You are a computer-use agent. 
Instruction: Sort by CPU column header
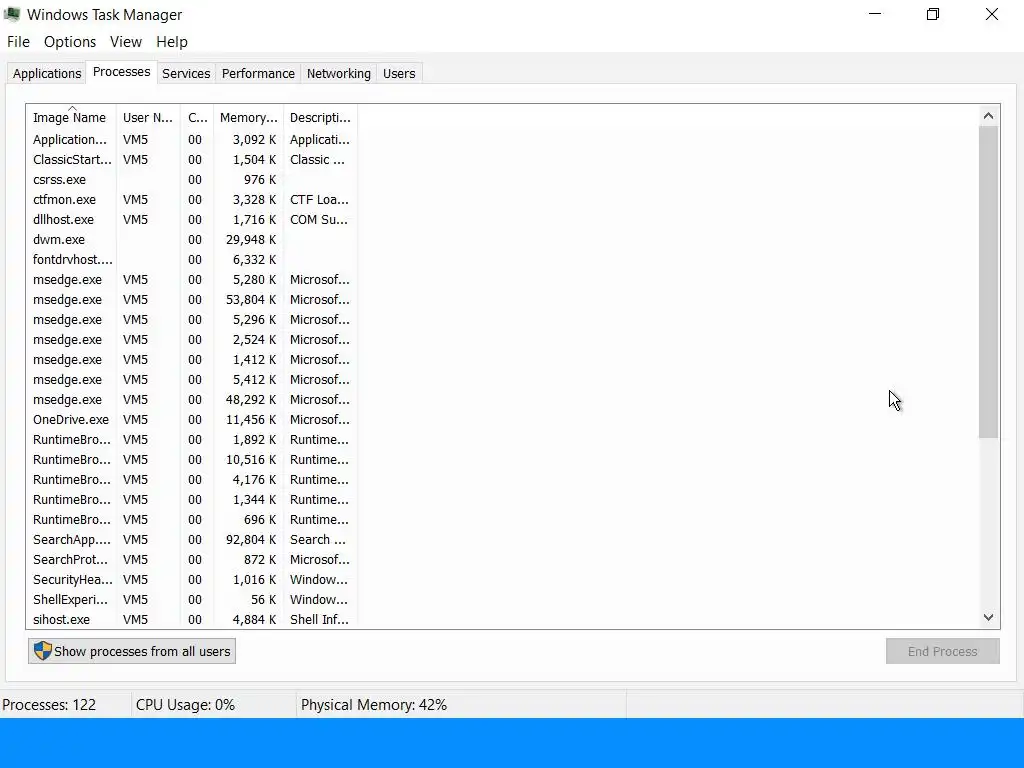tap(197, 118)
